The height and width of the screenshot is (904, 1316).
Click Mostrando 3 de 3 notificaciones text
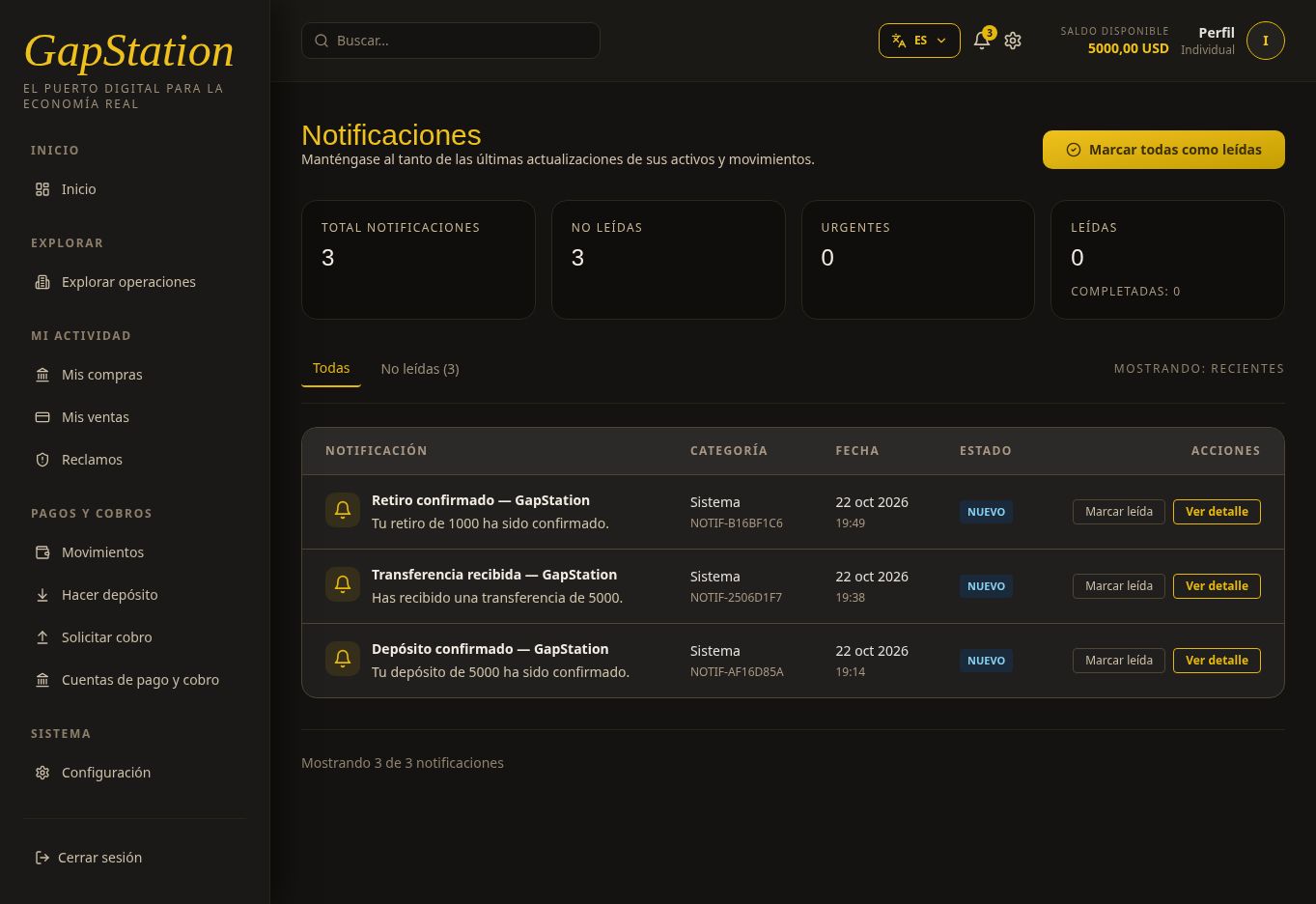(403, 763)
